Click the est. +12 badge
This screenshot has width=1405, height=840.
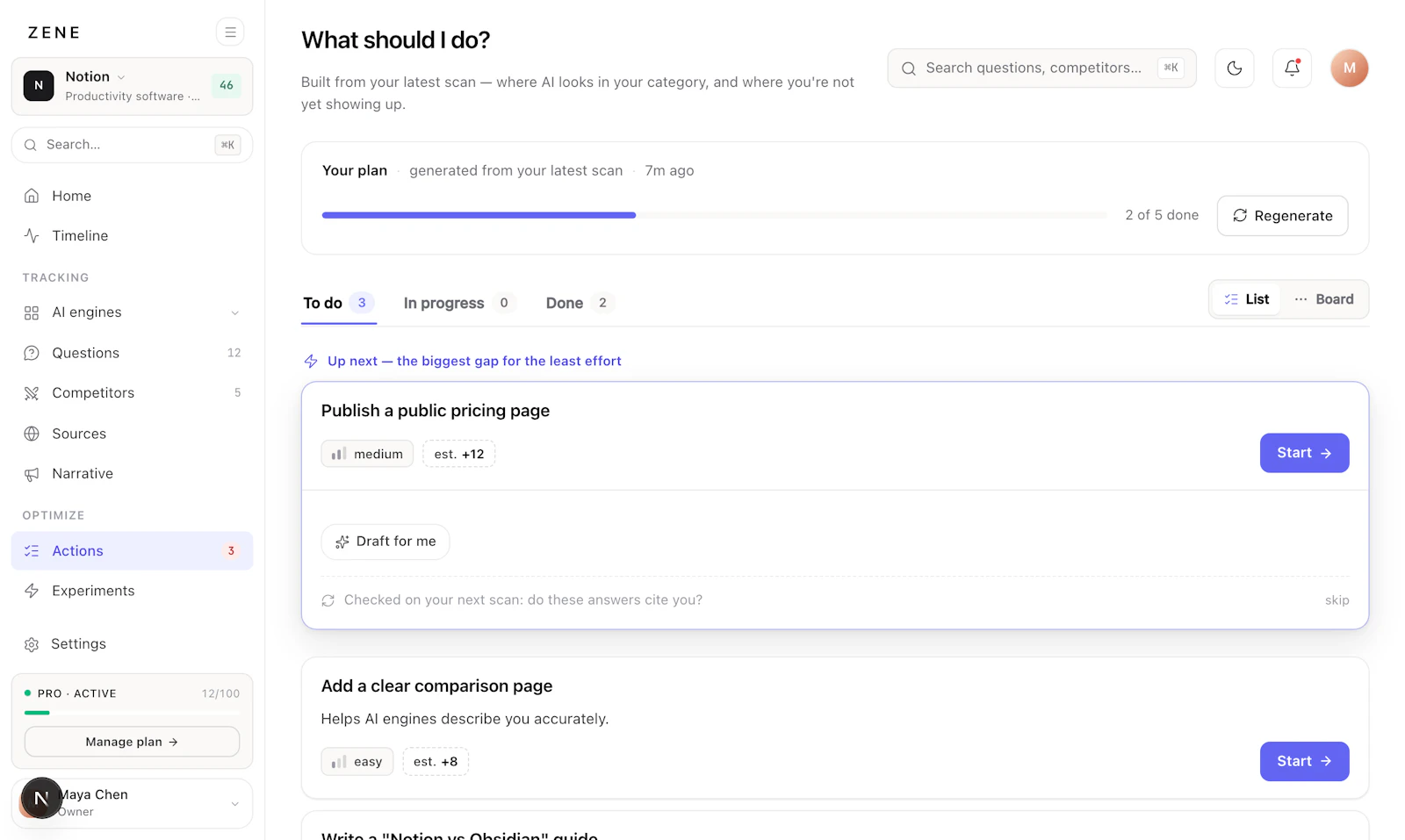(x=459, y=454)
